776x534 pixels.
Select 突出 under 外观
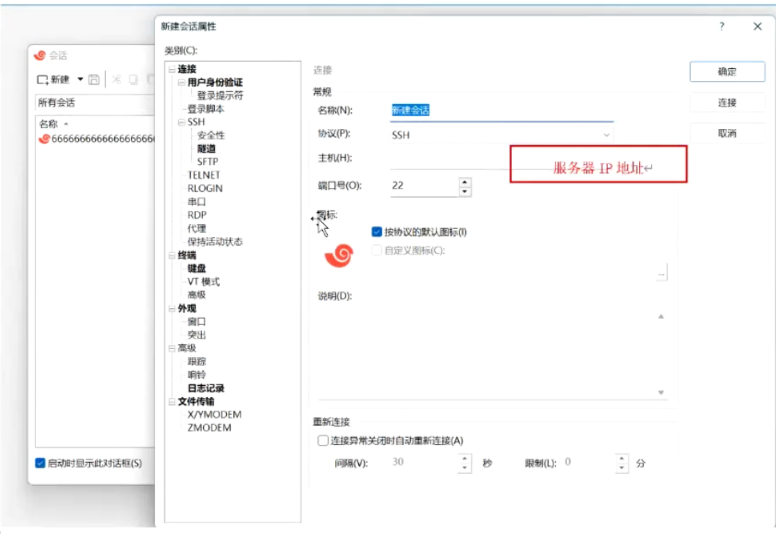pos(196,335)
